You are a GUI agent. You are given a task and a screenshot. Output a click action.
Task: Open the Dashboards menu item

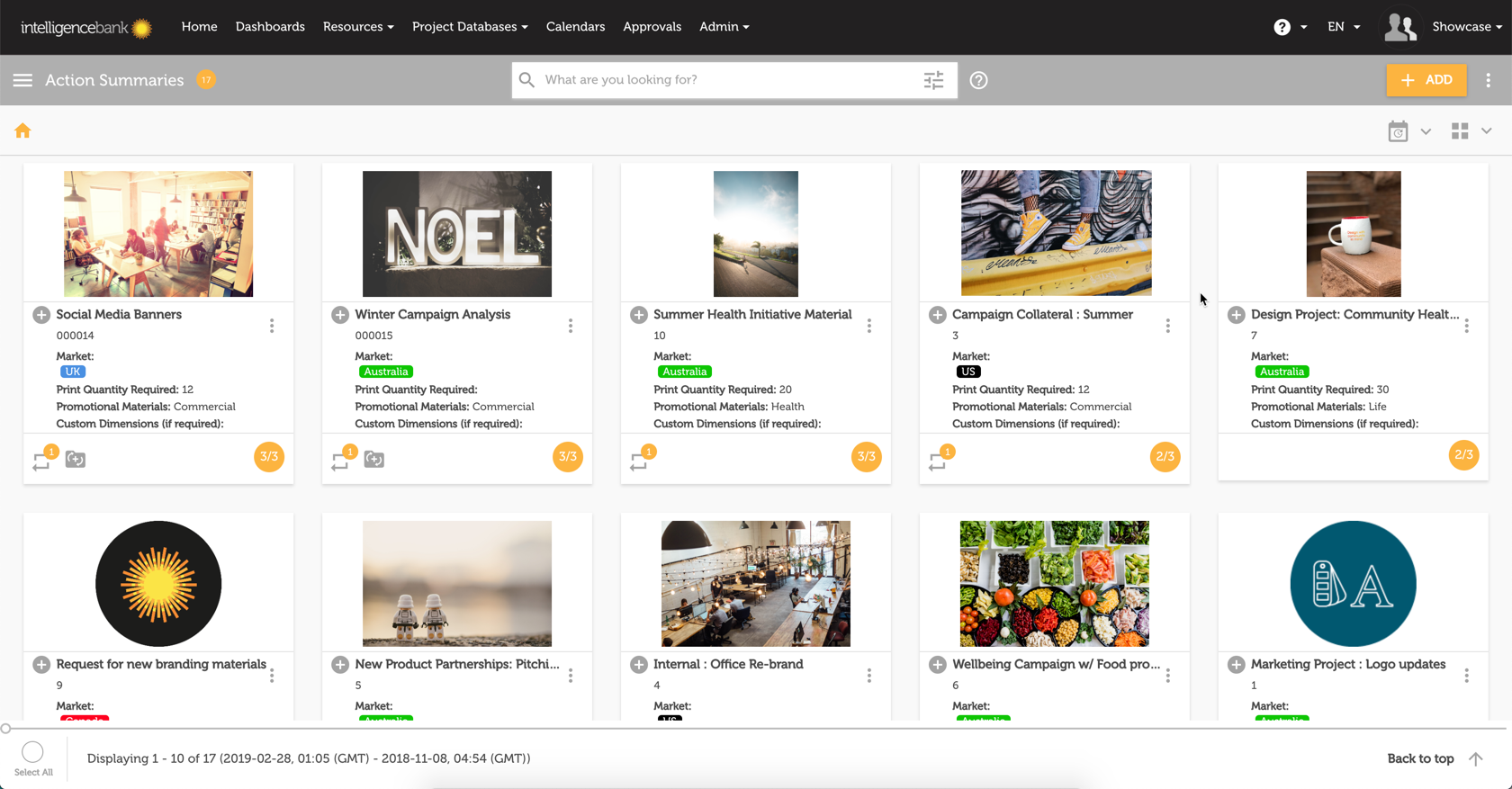pyautogui.click(x=270, y=27)
